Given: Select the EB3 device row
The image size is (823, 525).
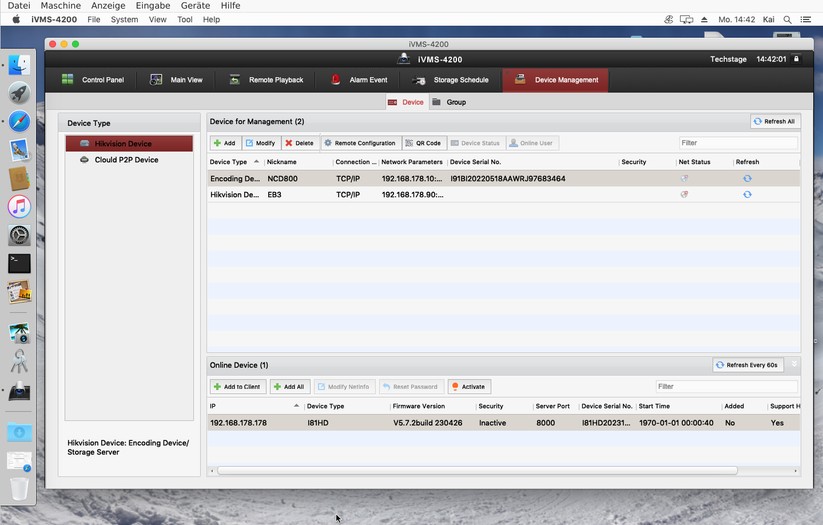Looking at the screenshot, I should click(x=503, y=194).
